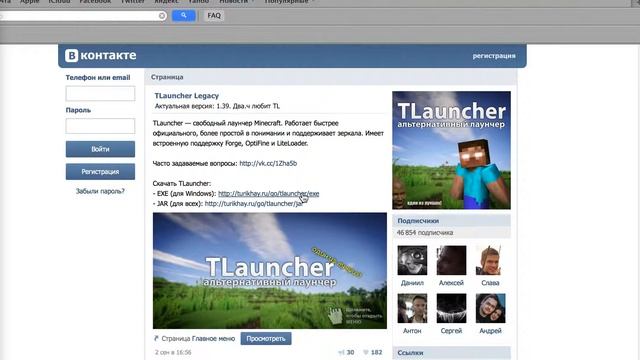Open the TLauncher group avatar picture

point(451,150)
